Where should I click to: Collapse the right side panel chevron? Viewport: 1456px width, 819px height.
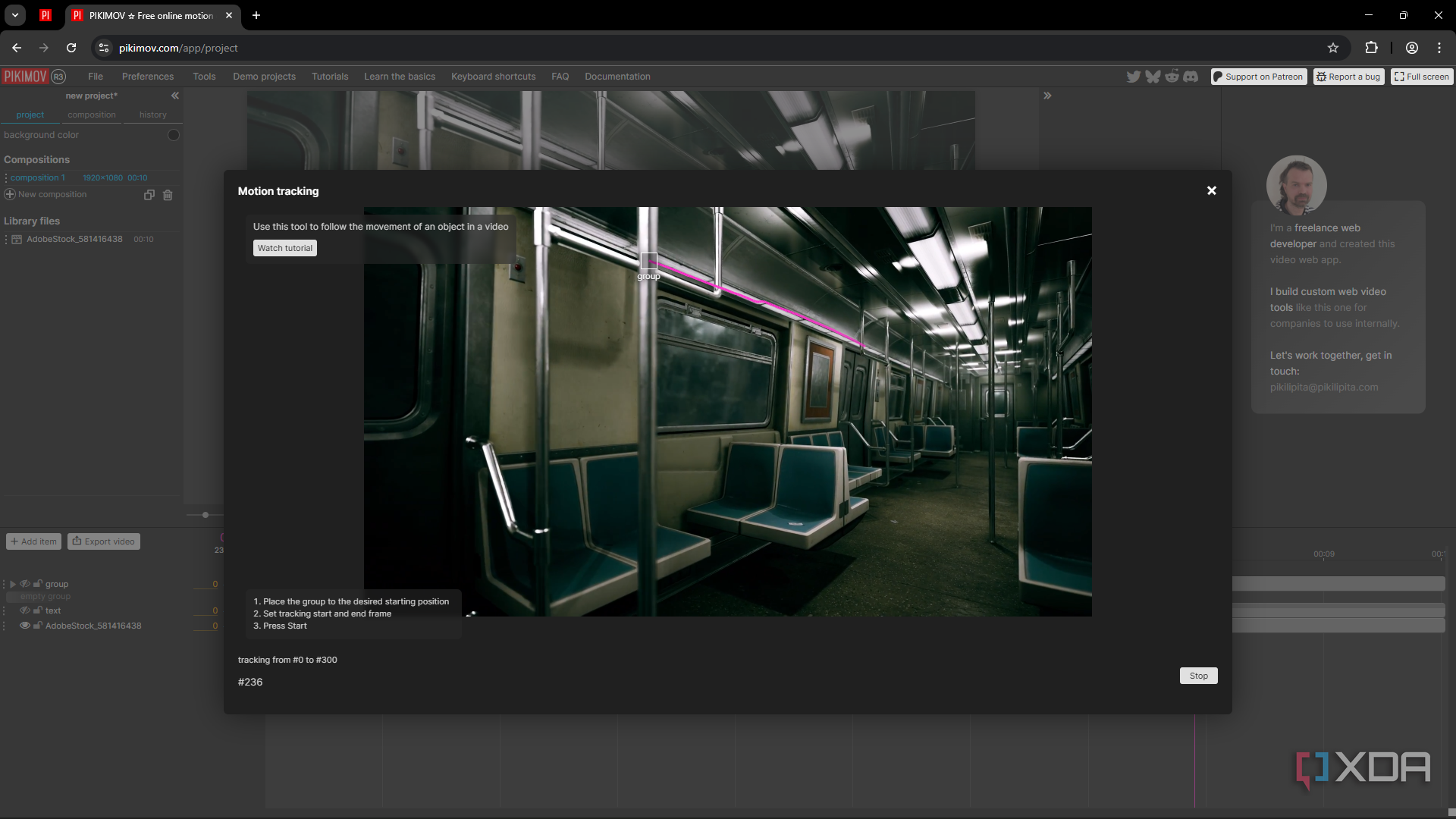(1047, 96)
